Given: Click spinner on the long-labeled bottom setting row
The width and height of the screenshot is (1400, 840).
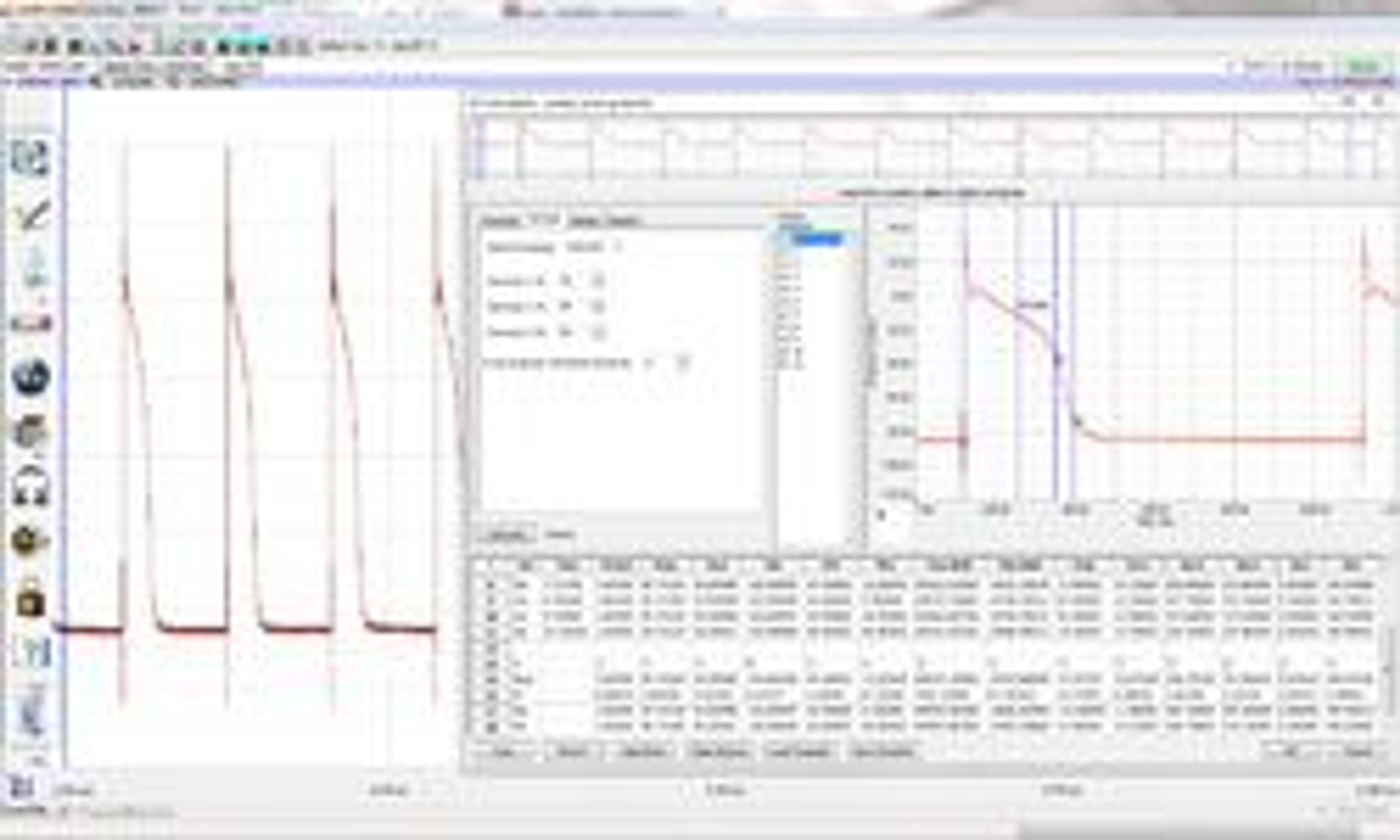Looking at the screenshot, I should point(684,363).
